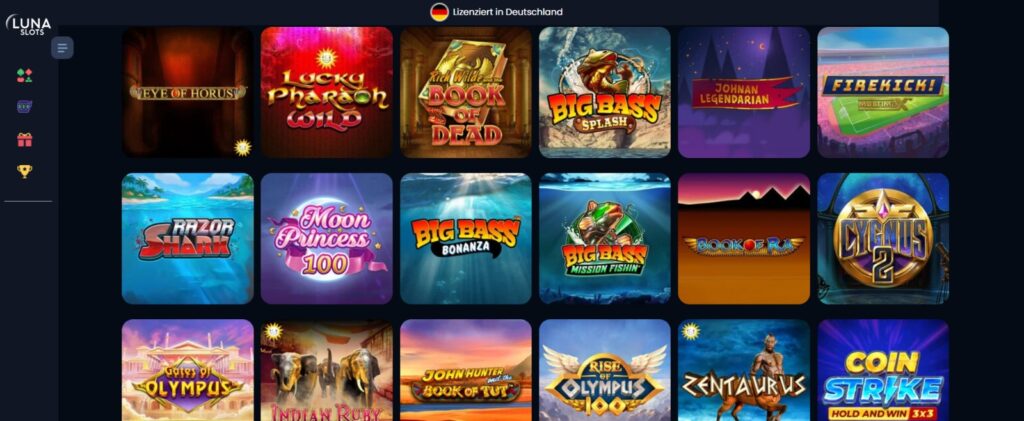Launch Razor Shark game

[187, 238]
